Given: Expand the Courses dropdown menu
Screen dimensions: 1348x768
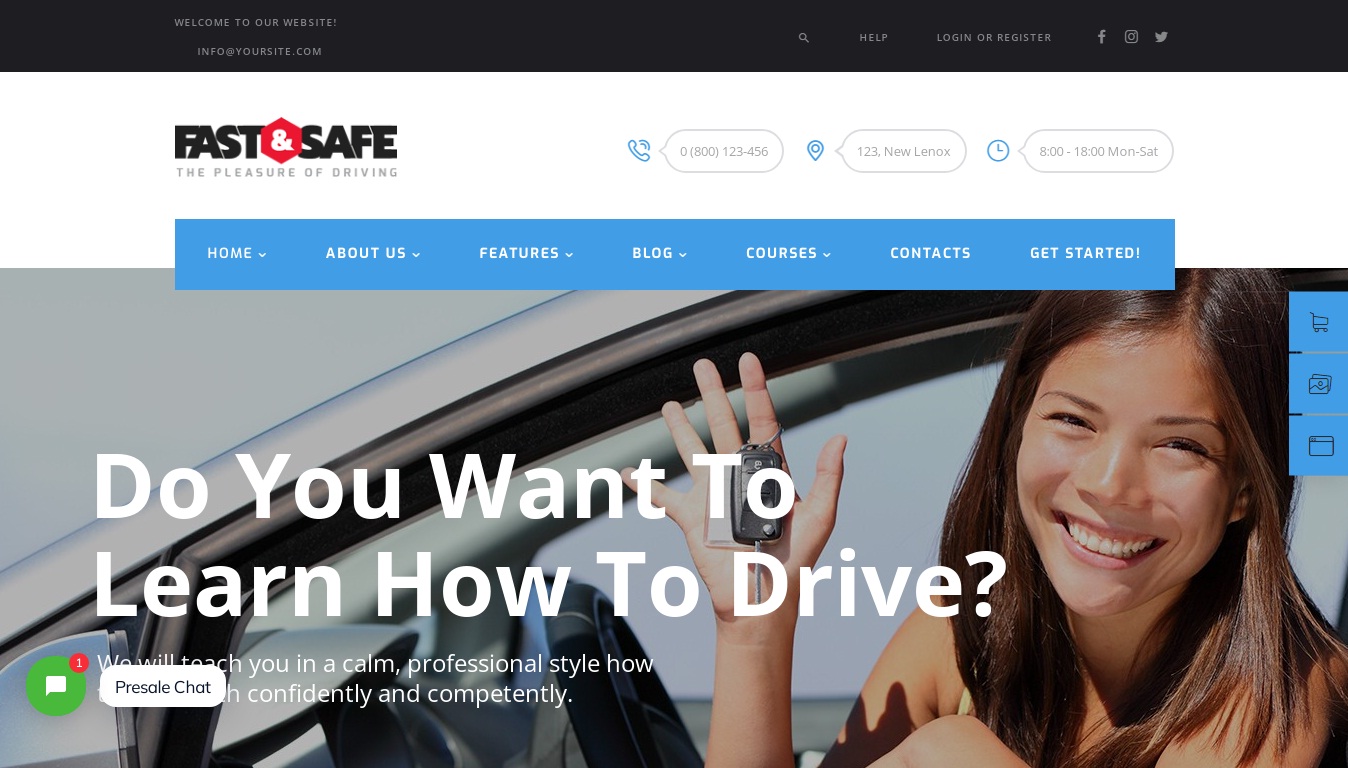Looking at the screenshot, I should click(788, 254).
